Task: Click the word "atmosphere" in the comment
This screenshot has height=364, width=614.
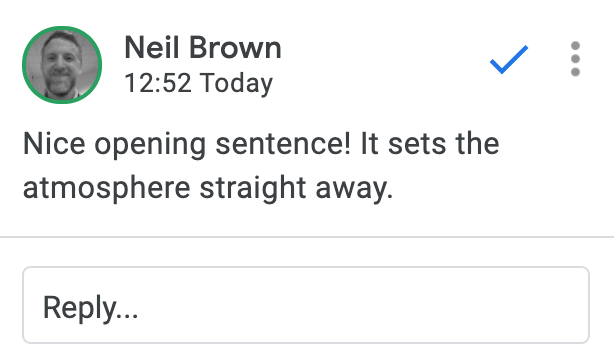Action: tap(107, 189)
